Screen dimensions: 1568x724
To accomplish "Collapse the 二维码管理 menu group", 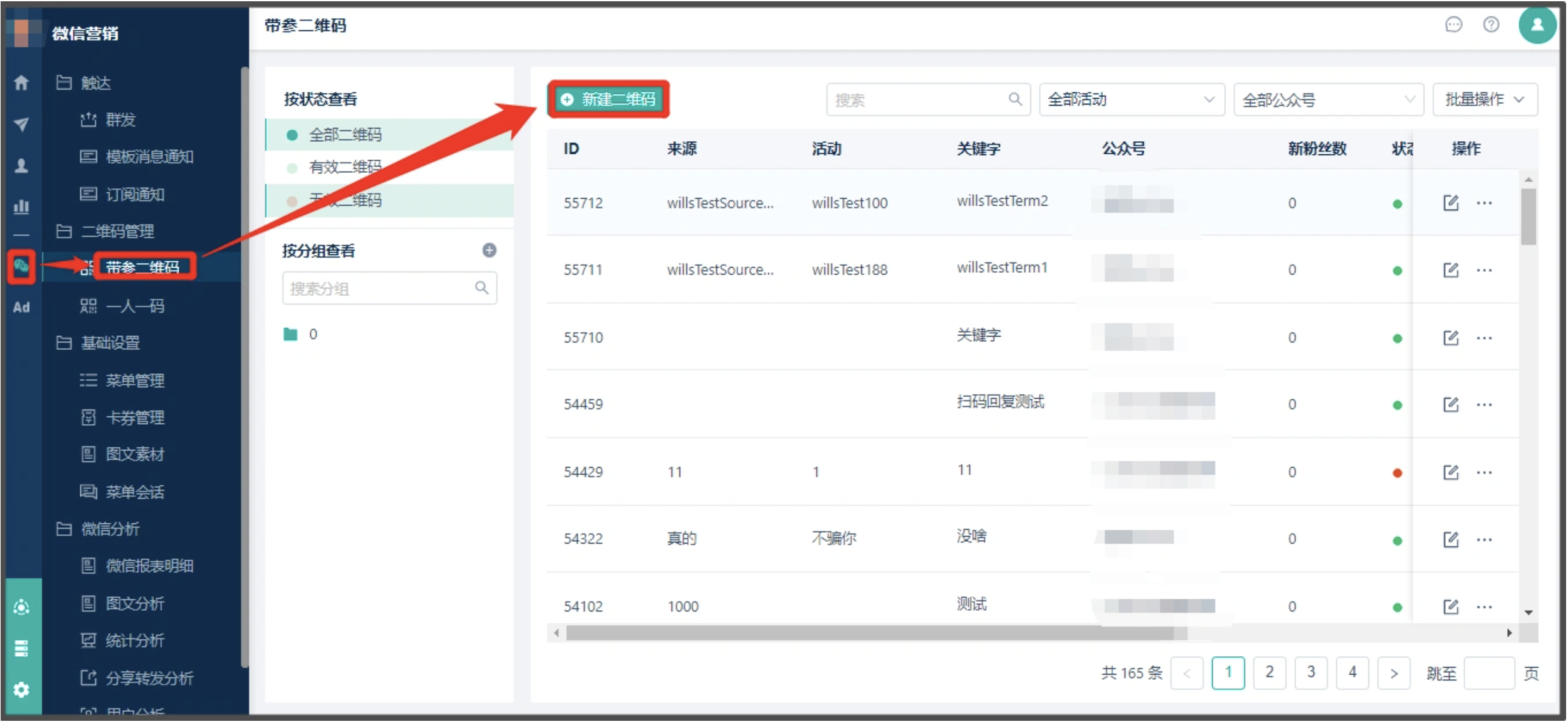I will coord(105,231).
